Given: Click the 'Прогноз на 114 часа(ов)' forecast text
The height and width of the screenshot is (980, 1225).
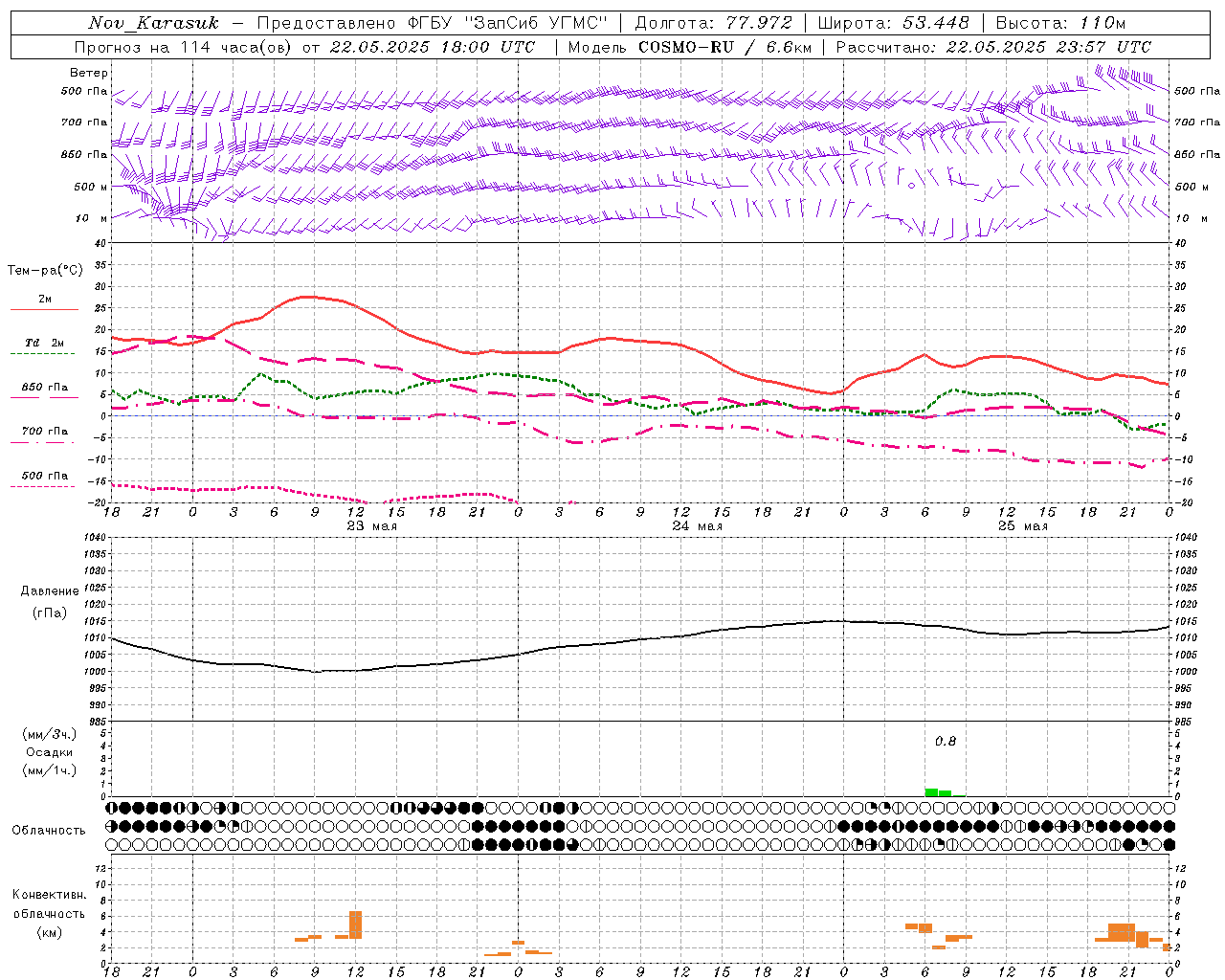Looking at the screenshot, I should tap(184, 47).
